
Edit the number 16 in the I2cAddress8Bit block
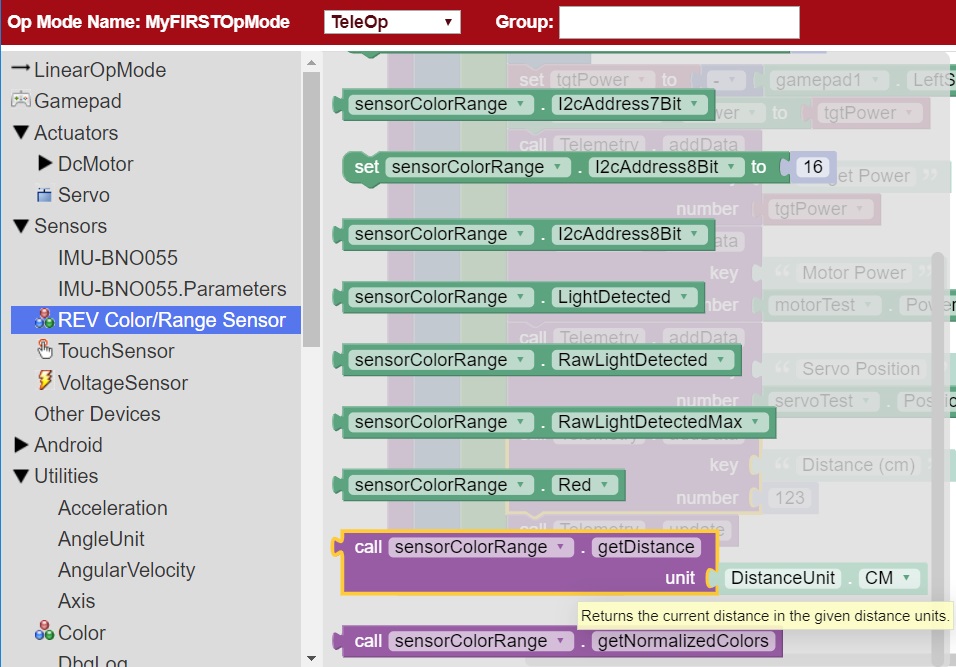(x=812, y=167)
